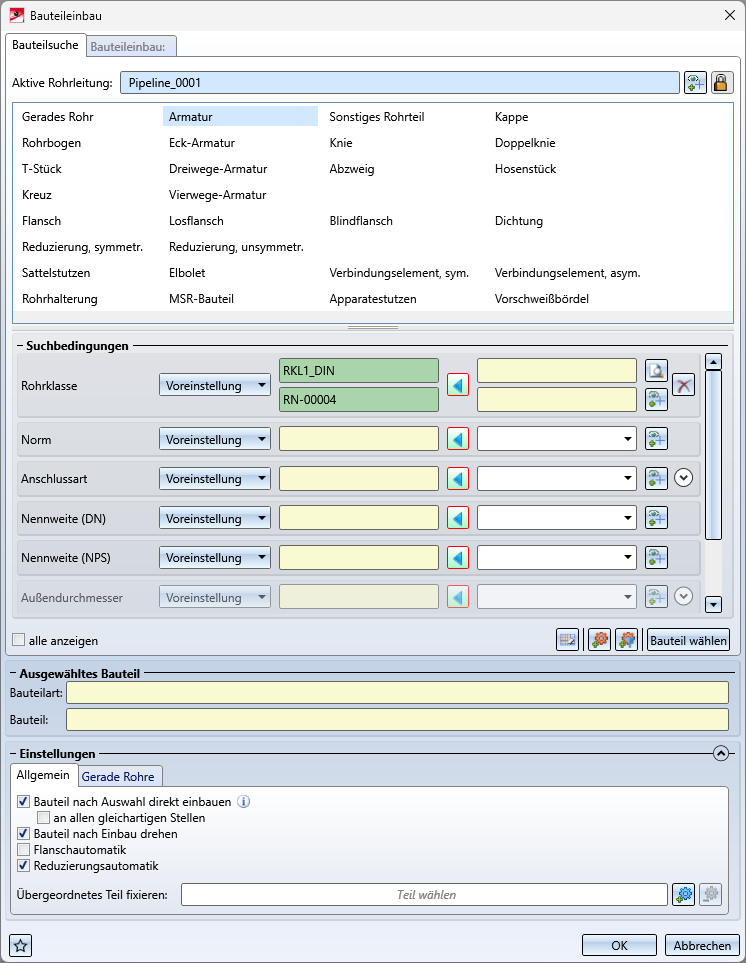Click the blue gear icon beside Teil wählen field
This screenshot has height=963, width=746.
[x=684, y=894]
